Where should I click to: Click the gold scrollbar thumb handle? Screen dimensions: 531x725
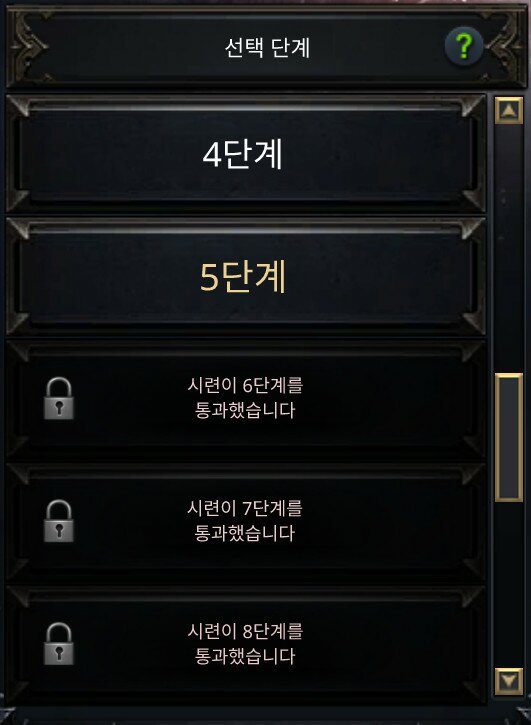509,437
